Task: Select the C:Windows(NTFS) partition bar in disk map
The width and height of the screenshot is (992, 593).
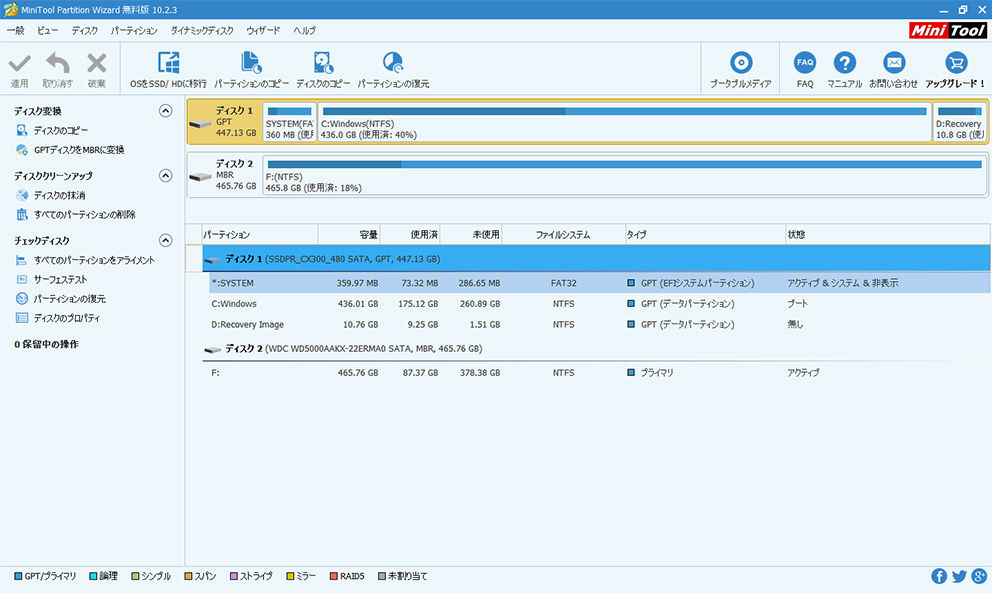Action: tap(624, 122)
